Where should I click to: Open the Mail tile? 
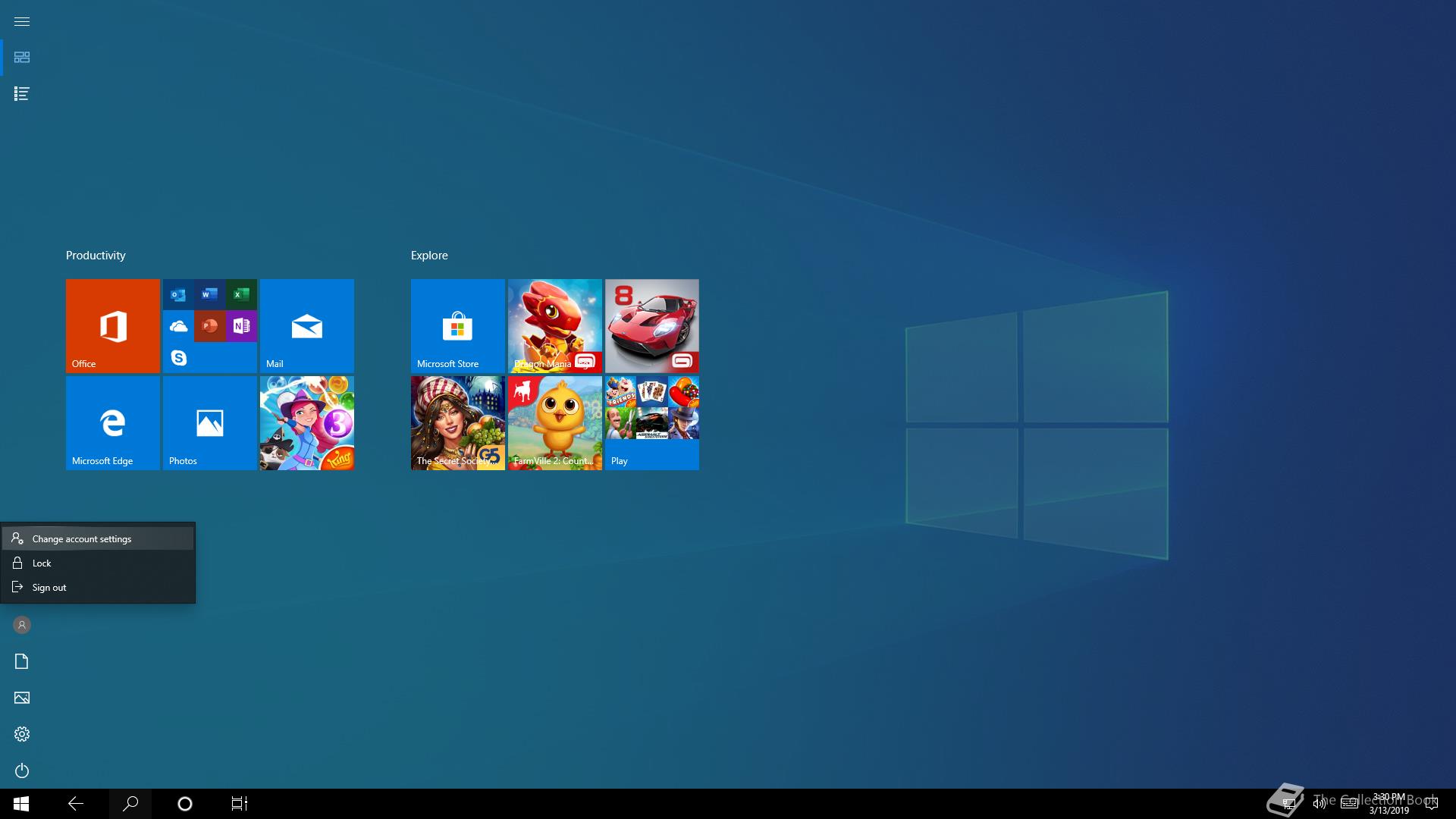coord(307,326)
